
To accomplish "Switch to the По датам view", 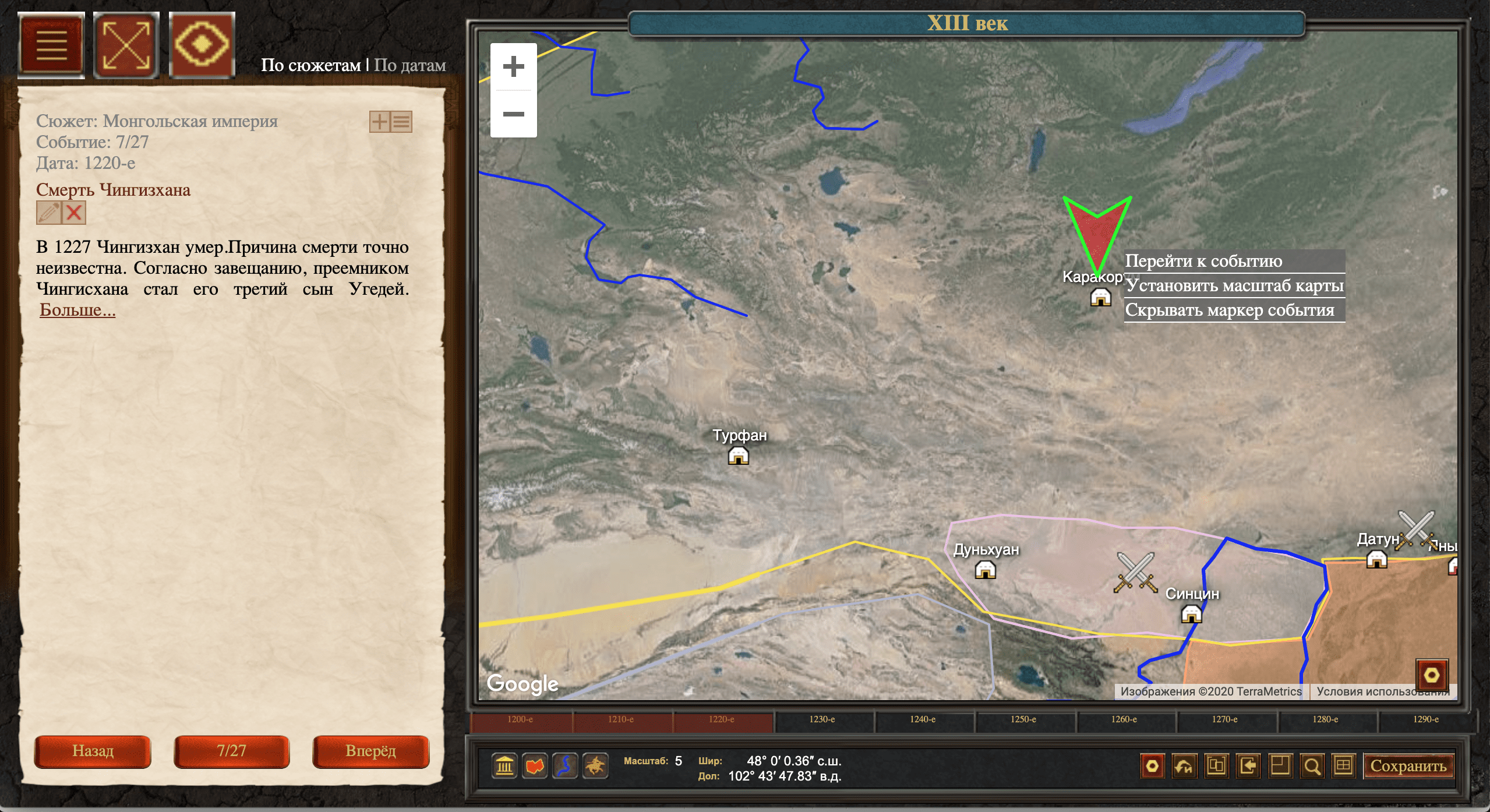I will (x=410, y=65).
